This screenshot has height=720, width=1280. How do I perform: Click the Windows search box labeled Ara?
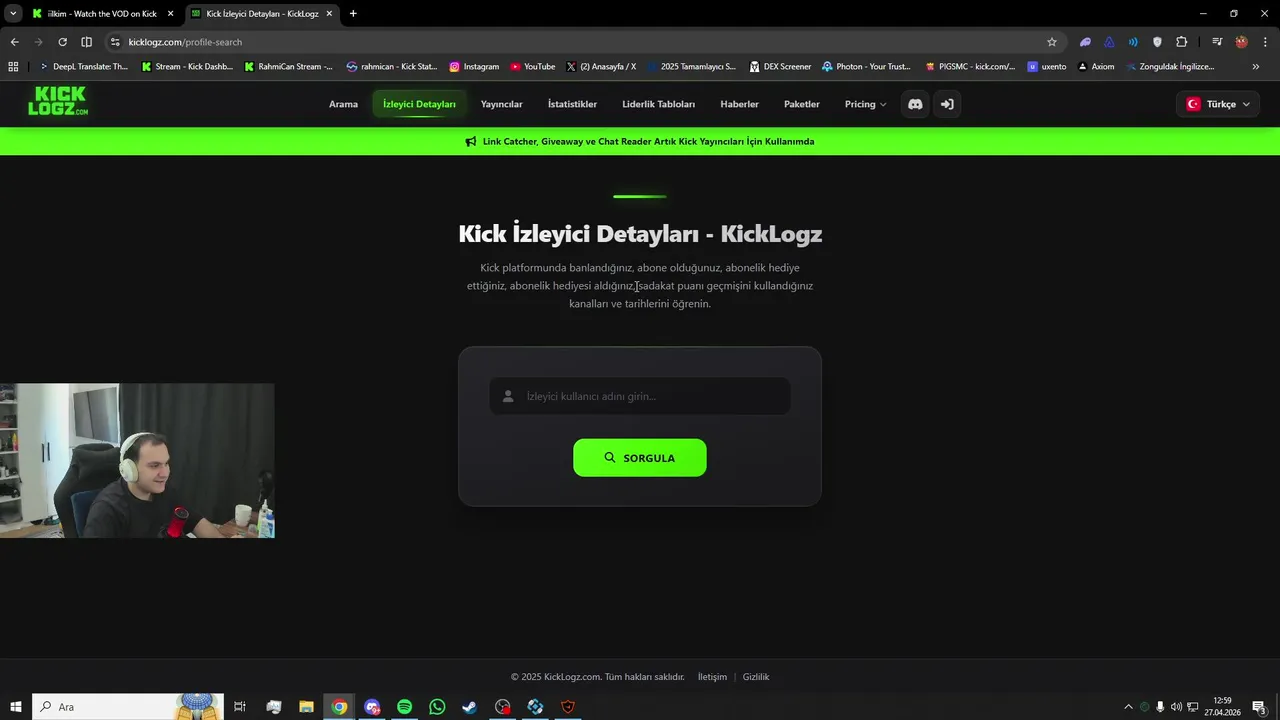point(128,707)
